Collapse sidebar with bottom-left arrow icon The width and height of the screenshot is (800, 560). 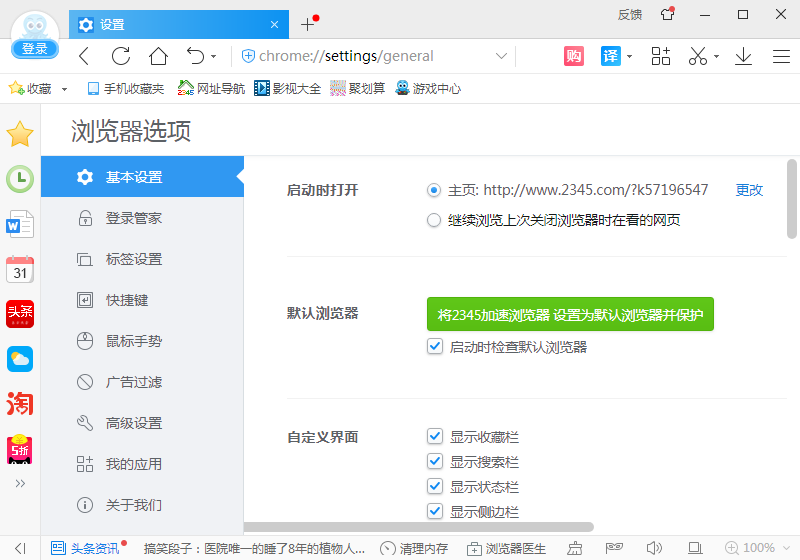[20, 548]
